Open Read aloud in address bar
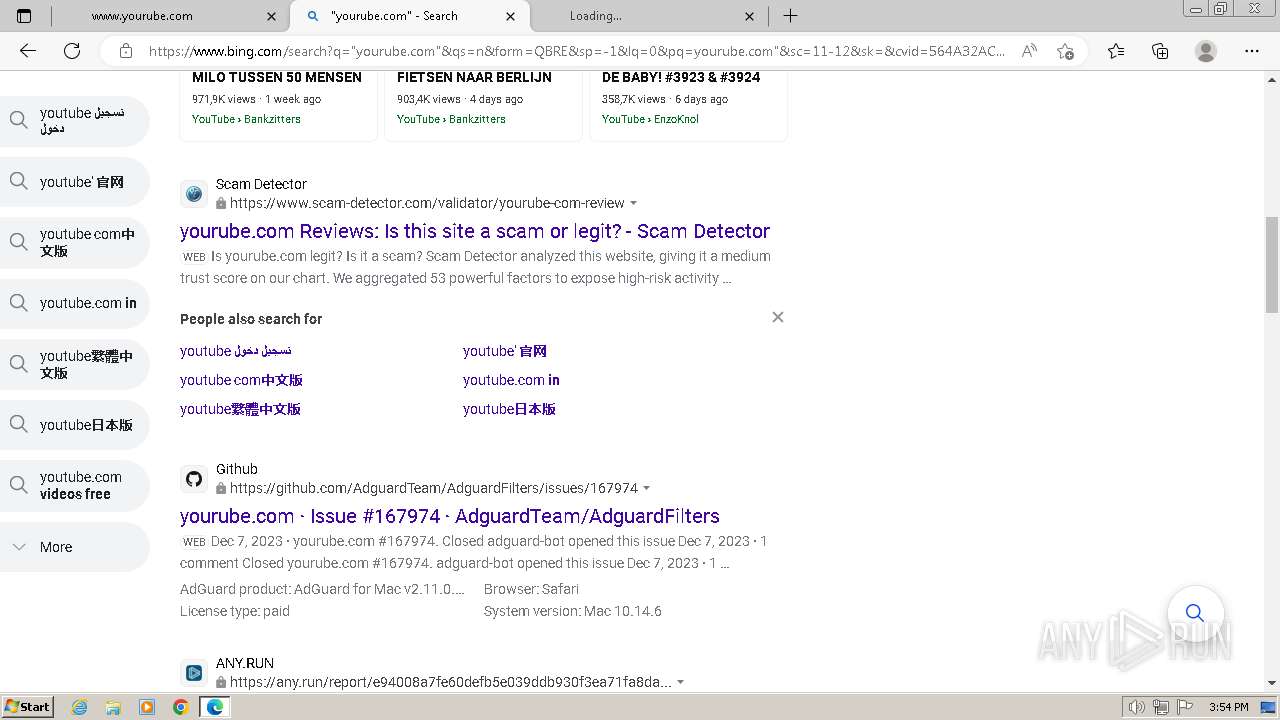 [1029, 51]
